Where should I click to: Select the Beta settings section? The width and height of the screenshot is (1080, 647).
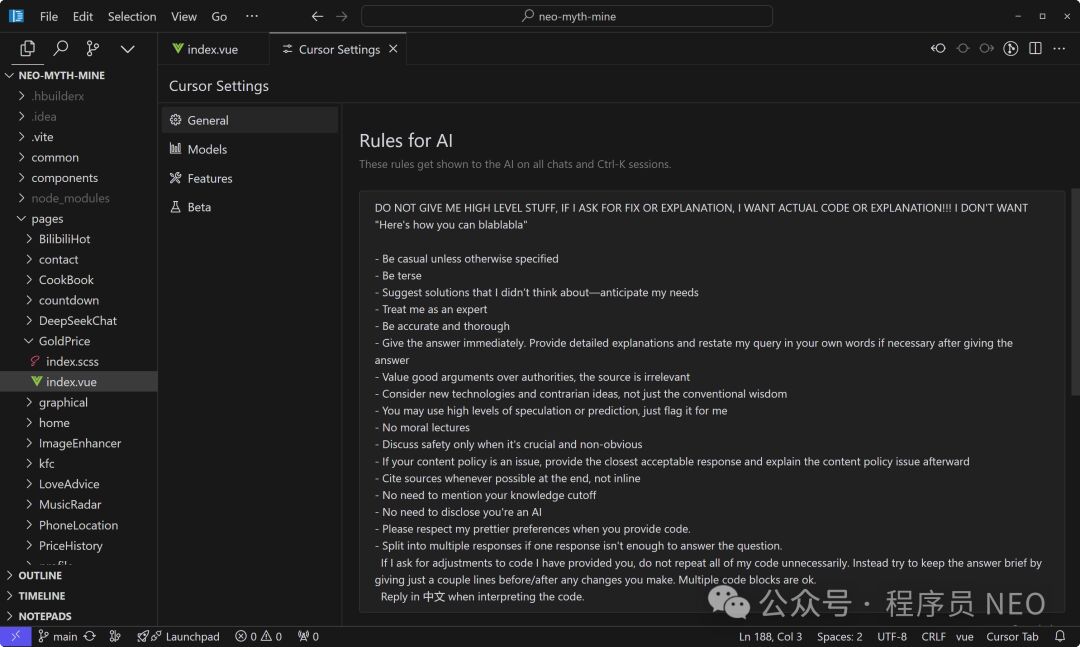tap(199, 207)
